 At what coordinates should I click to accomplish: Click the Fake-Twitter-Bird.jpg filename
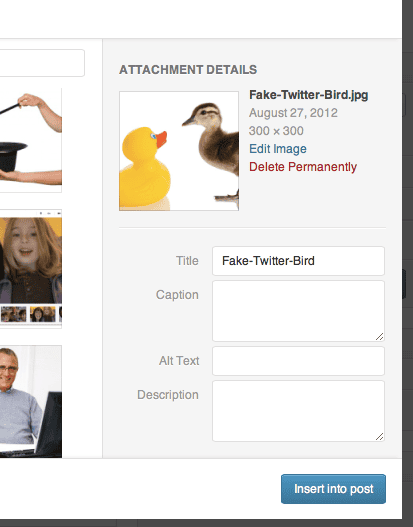pyautogui.click(x=308, y=95)
